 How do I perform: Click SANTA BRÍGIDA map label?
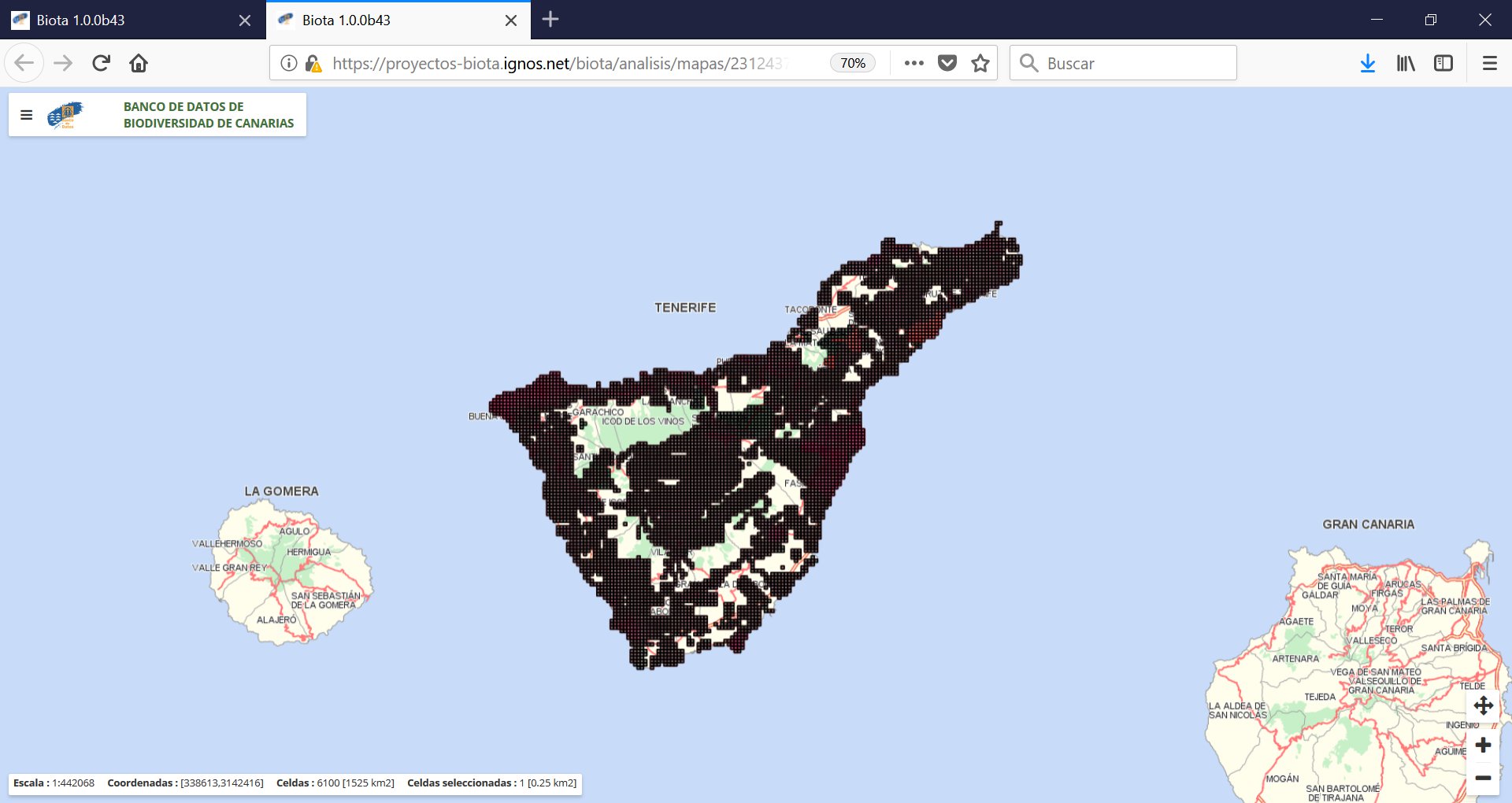point(1454,648)
